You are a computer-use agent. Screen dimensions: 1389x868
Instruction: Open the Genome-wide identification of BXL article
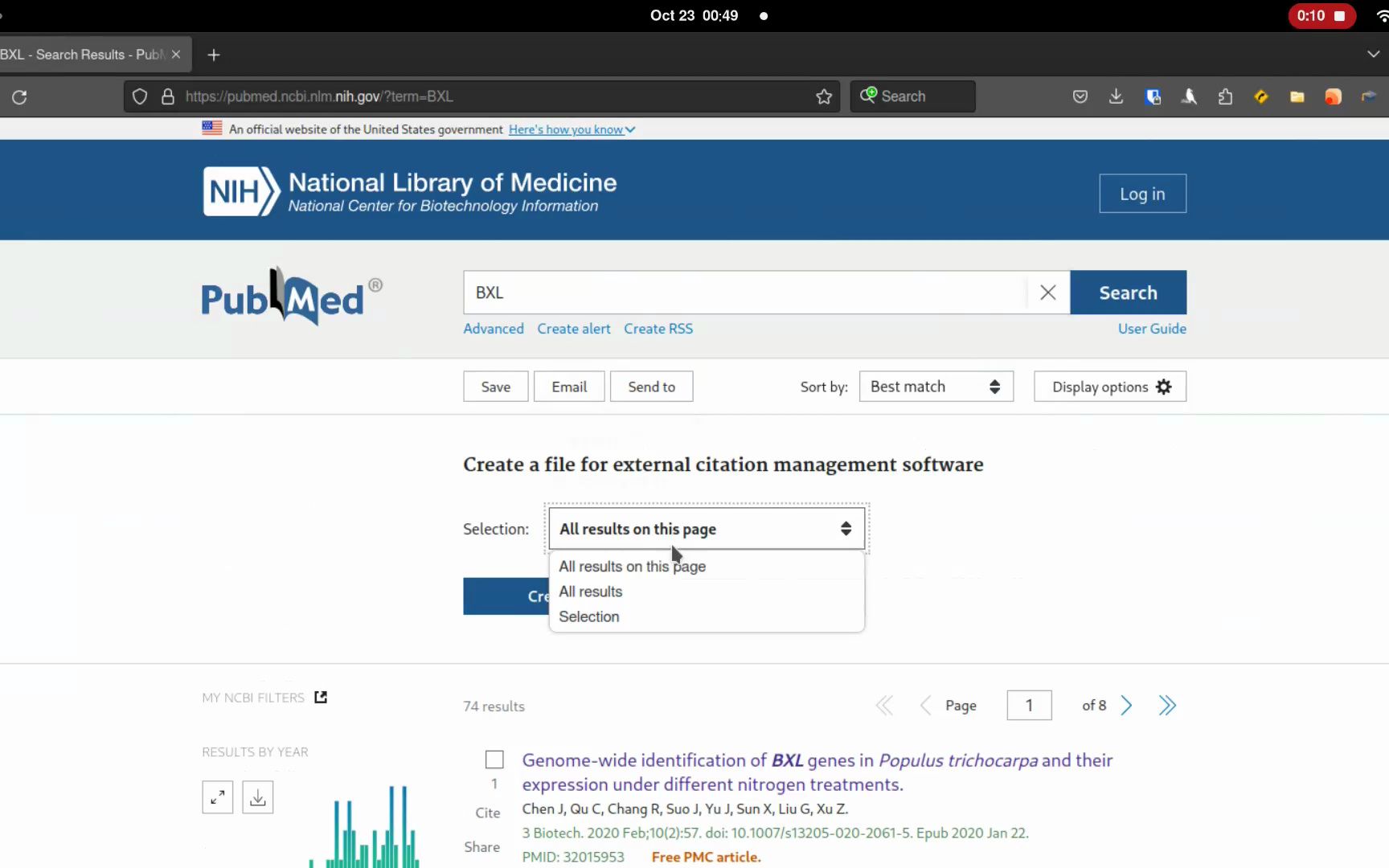817,772
